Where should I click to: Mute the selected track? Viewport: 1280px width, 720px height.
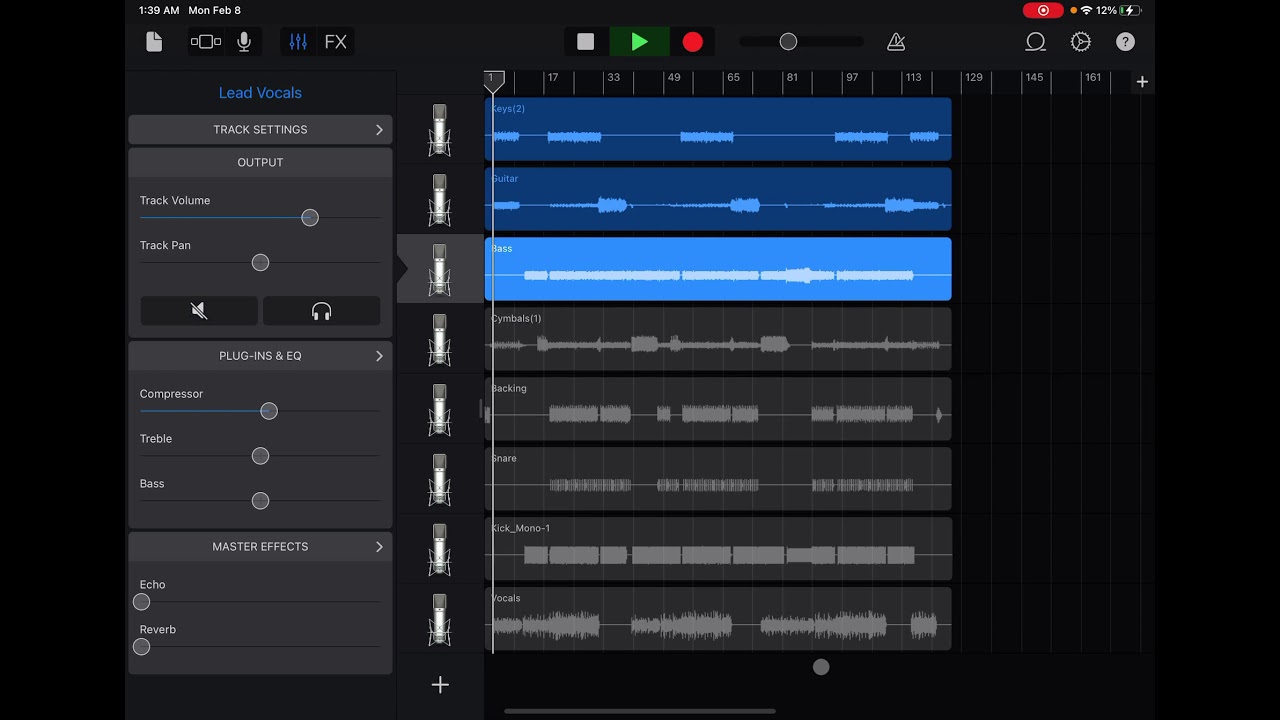click(x=199, y=311)
